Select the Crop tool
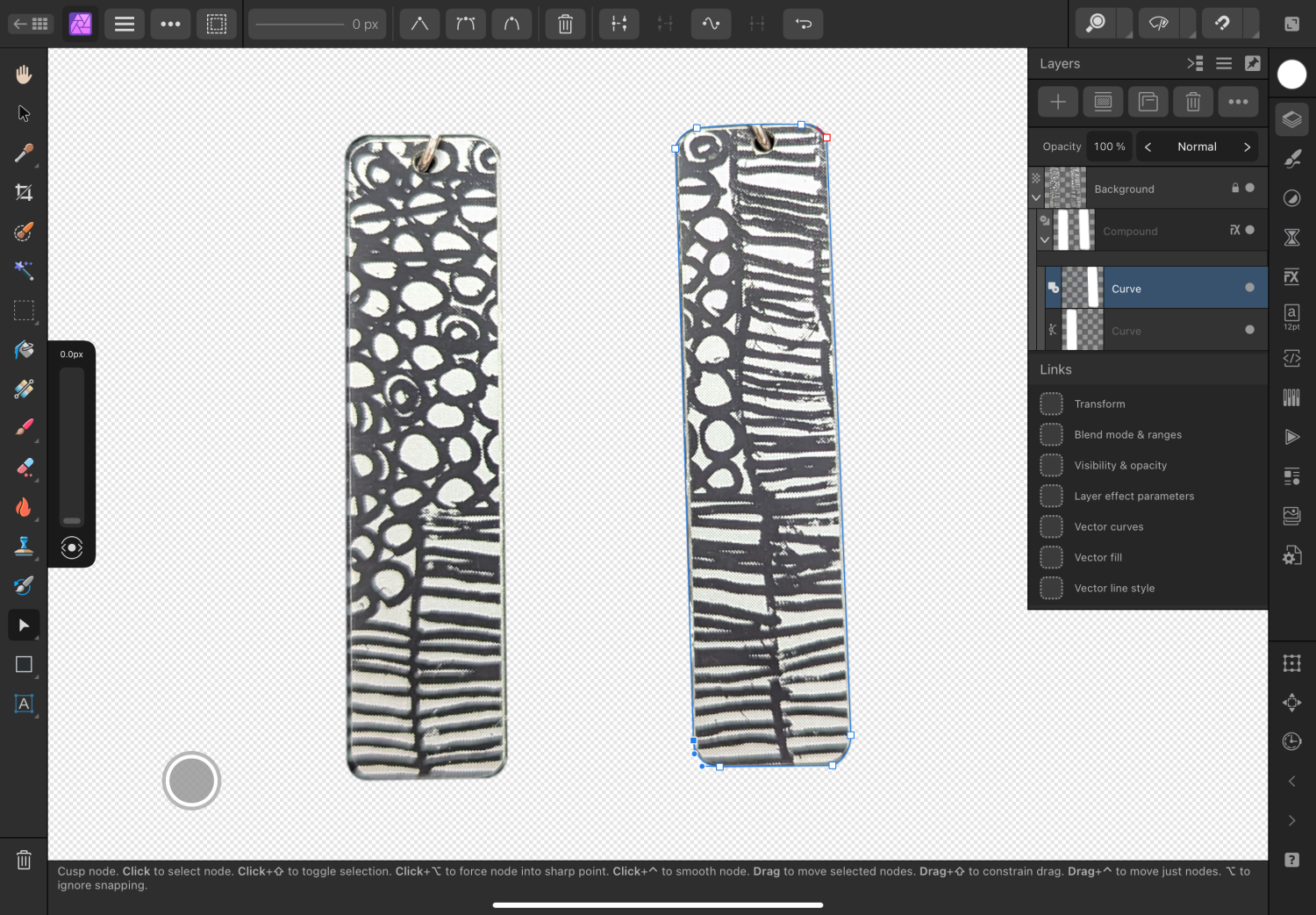This screenshot has width=1316, height=915. click(x=24, y=192)
